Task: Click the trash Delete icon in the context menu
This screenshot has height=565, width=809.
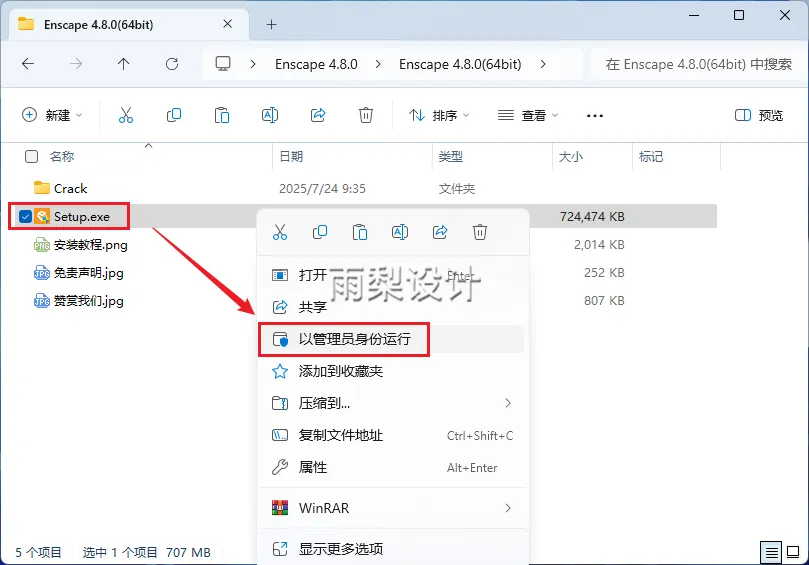Action: click(480, 232)
